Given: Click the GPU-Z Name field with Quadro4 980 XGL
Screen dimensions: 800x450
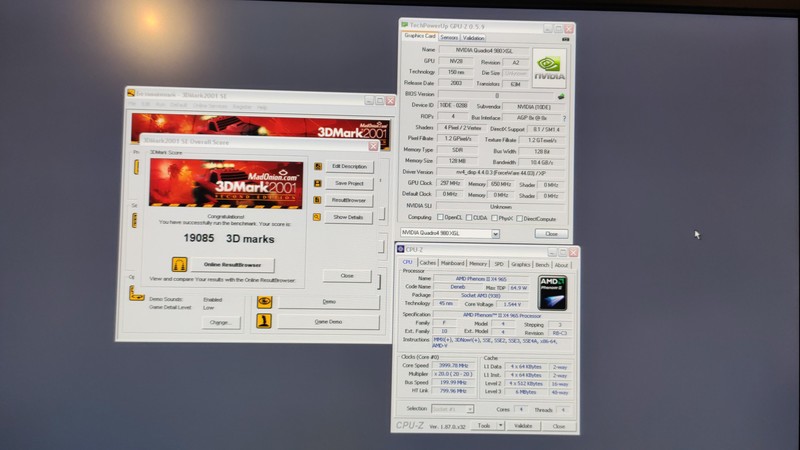Looking at the screenshot, I should (484, 51).
